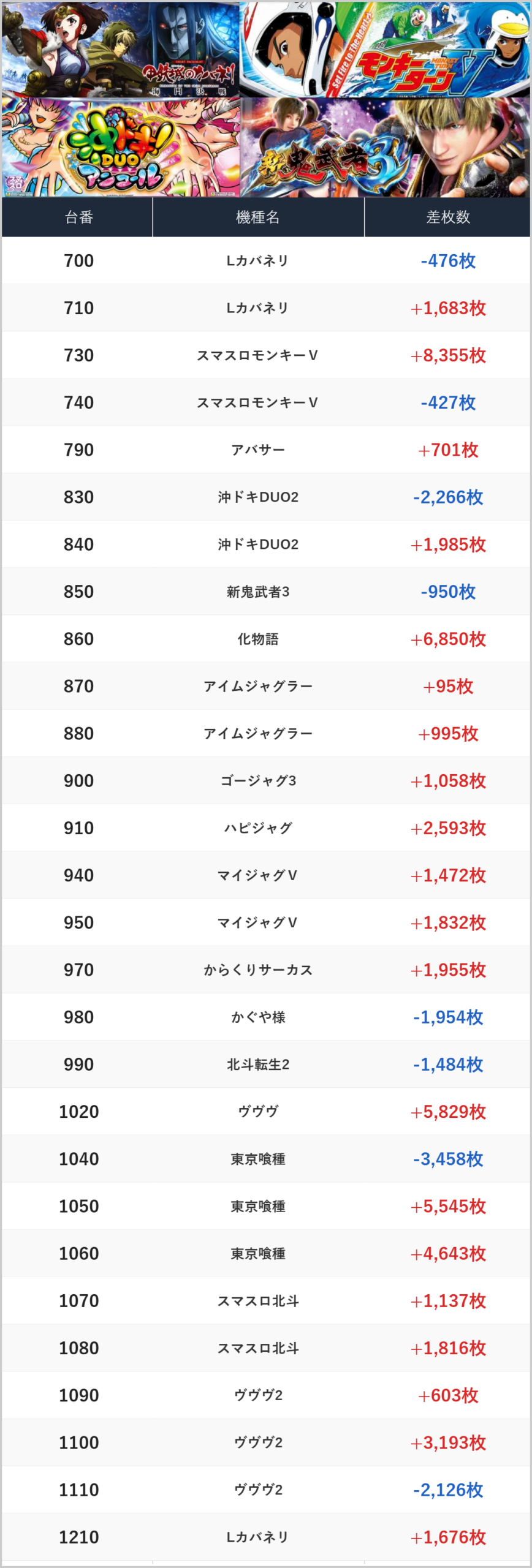
Task: Click the 機種名 column header
Action: click(257, 217)
